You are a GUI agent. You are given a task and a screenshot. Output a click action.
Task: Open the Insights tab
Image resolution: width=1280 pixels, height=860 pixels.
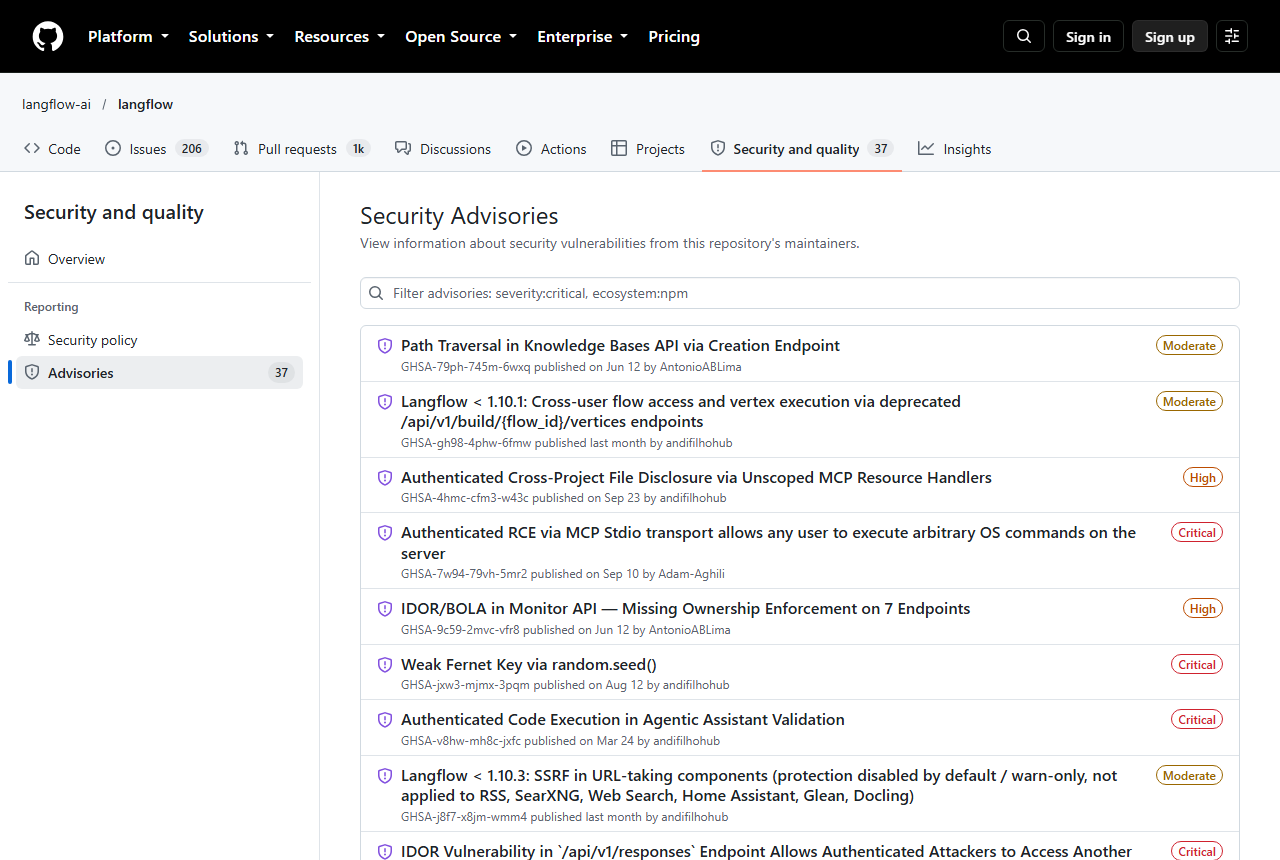[955, 149]
